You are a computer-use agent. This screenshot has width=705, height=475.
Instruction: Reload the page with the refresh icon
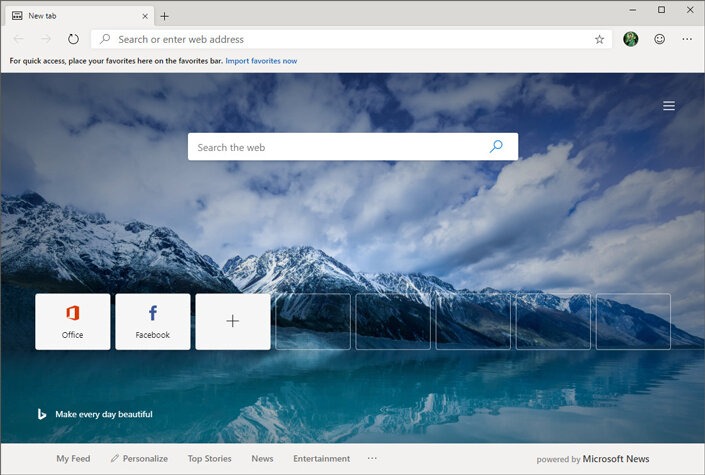tap(73, 39)
